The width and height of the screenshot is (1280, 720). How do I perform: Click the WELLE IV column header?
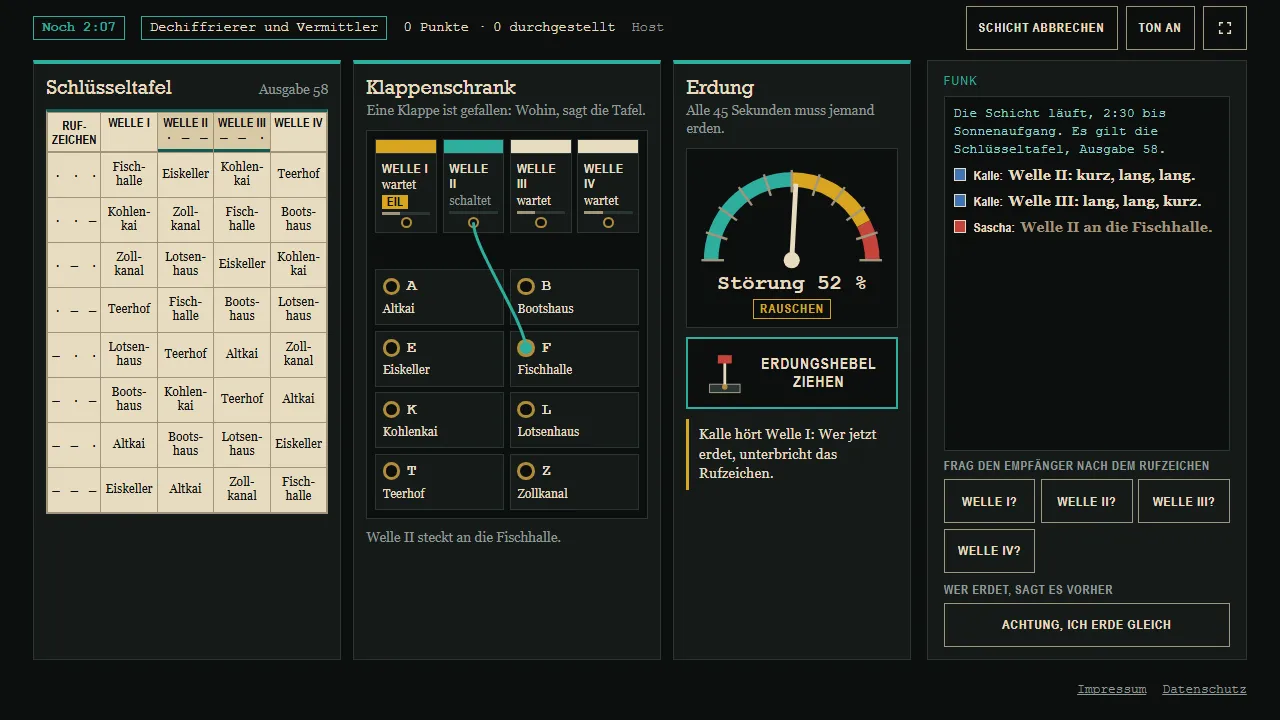(299, 132)
